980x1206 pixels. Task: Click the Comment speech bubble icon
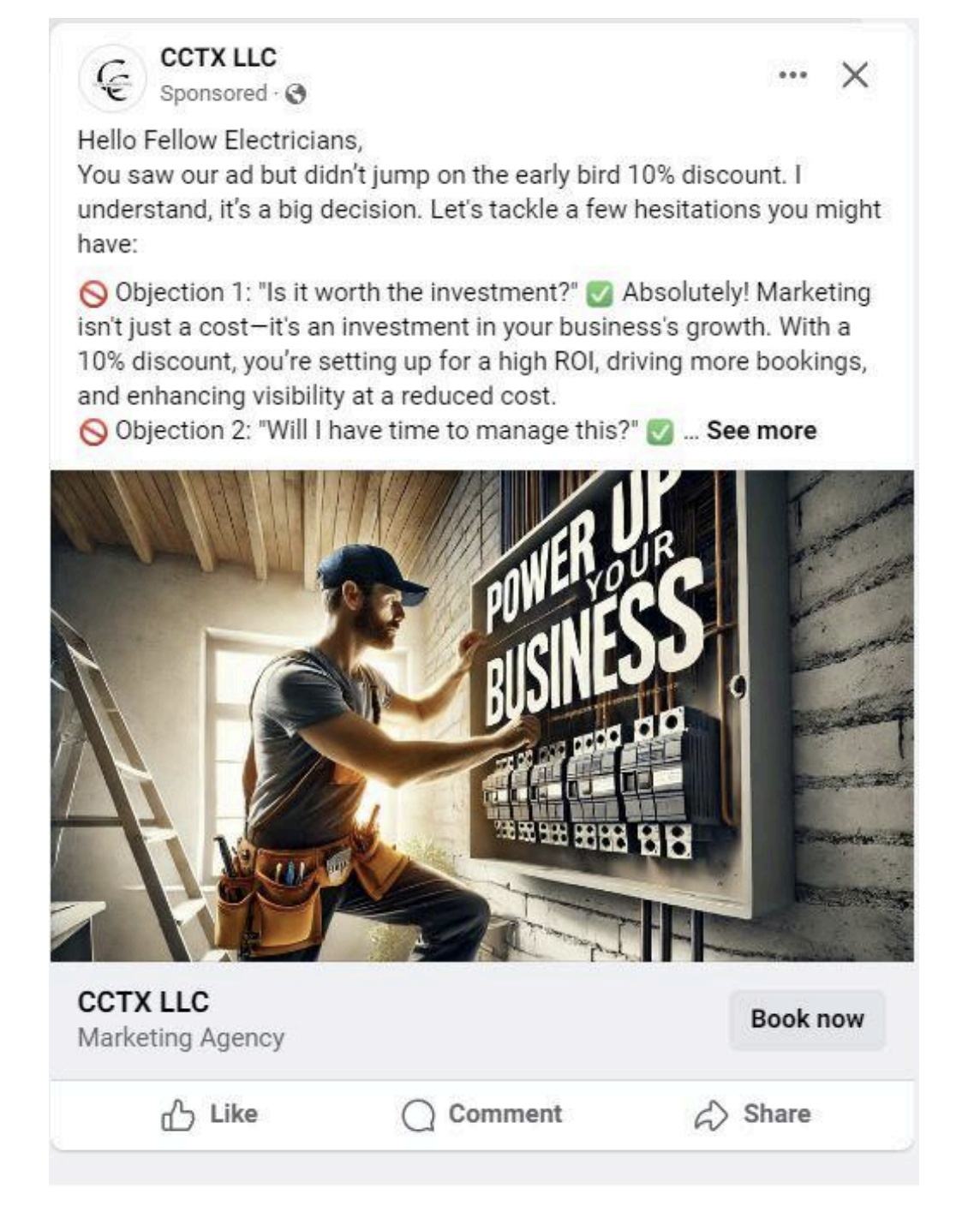[418, 1115]
